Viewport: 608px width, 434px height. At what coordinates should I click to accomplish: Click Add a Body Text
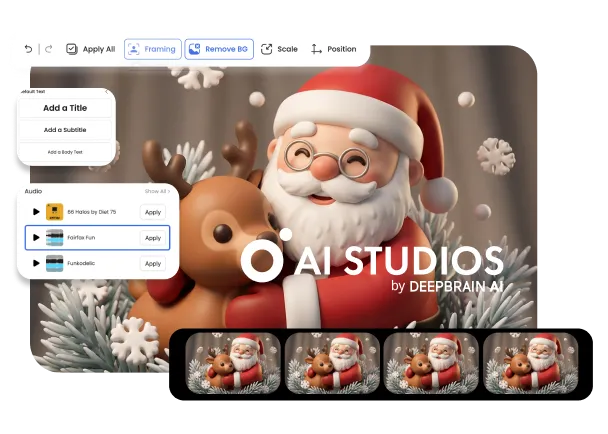pos(65,152)
